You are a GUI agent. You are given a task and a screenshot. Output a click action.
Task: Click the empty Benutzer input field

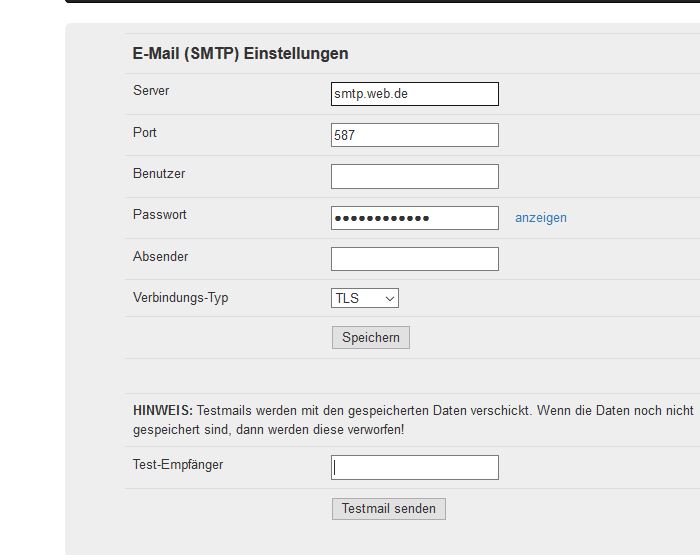[414, 177]
